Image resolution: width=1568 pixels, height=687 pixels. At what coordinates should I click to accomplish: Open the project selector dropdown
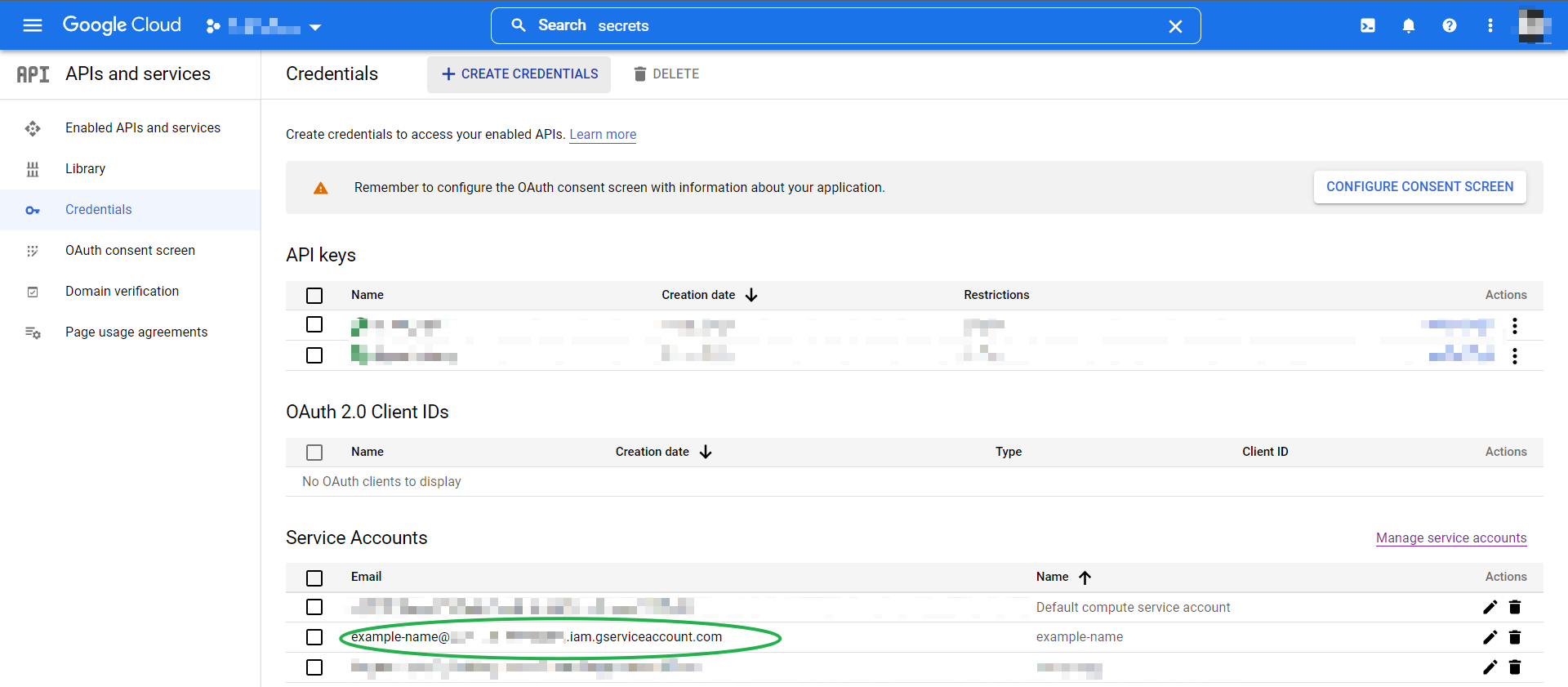point(264,26)
